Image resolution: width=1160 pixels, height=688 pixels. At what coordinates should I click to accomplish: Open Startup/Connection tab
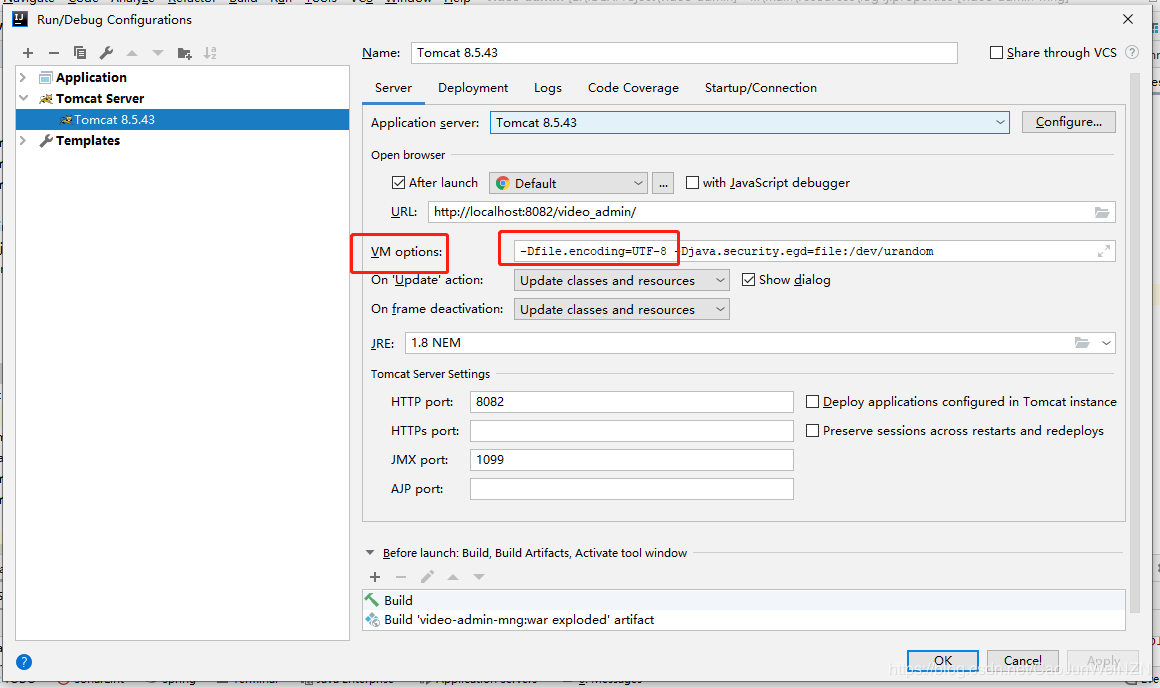point(761,88)
